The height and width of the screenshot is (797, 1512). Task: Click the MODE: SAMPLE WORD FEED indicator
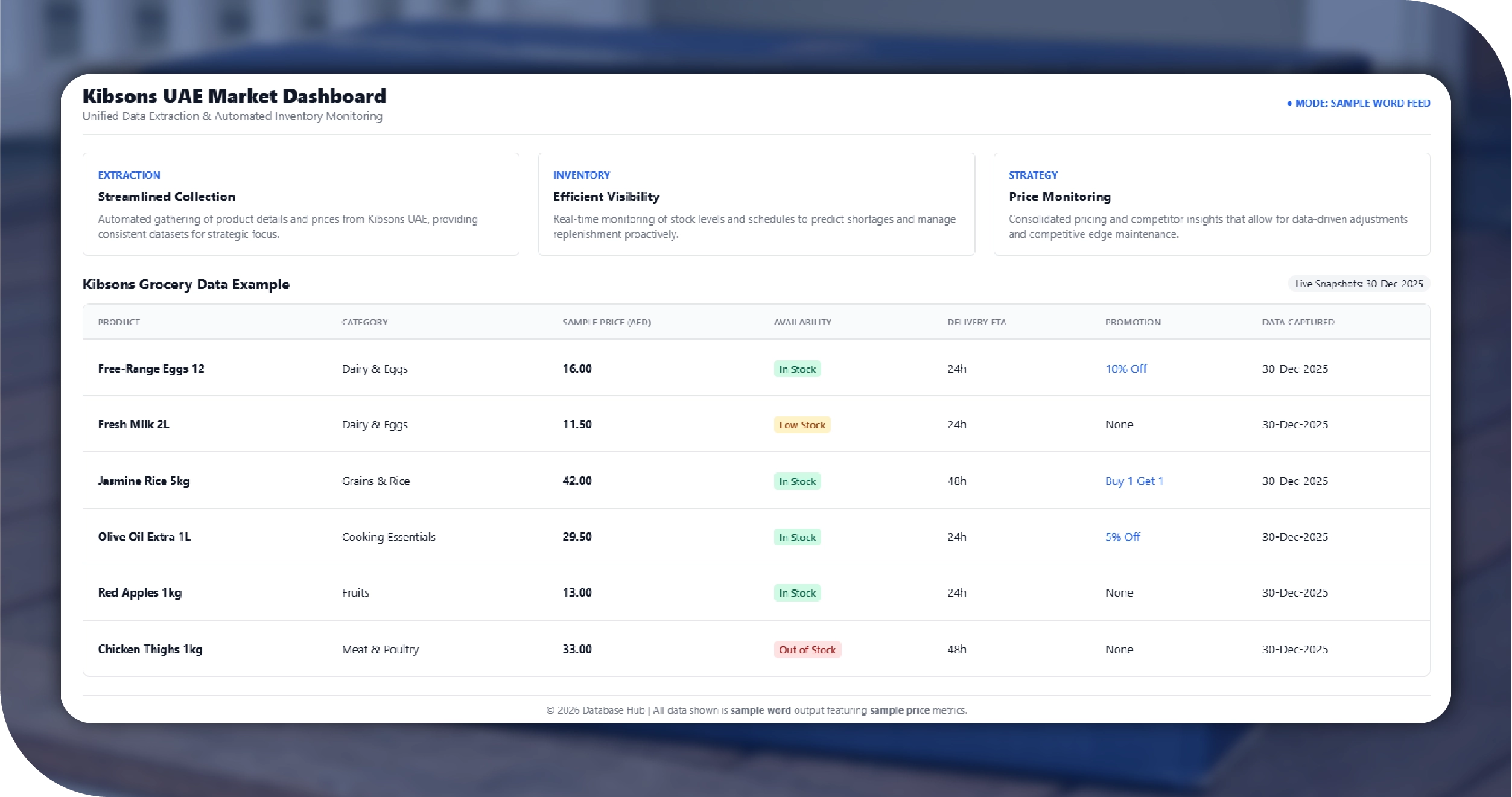click(x=1358, y=103)
